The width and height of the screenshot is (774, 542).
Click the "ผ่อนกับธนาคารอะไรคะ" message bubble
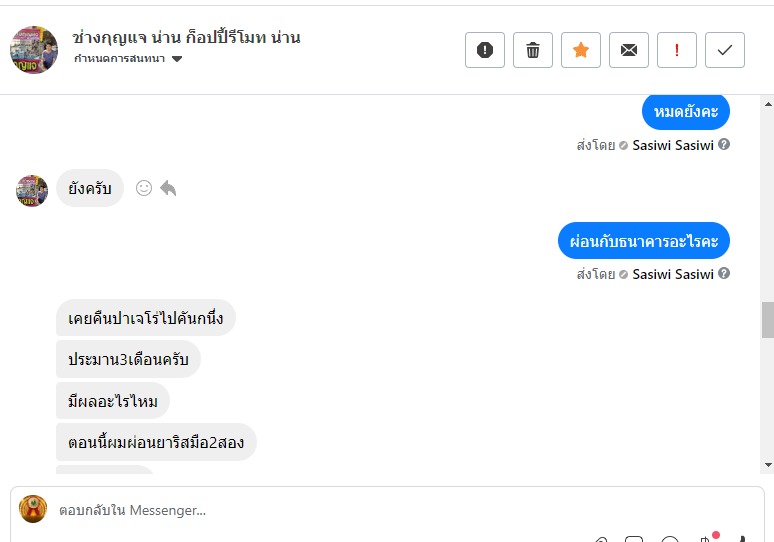click(644, 241)
